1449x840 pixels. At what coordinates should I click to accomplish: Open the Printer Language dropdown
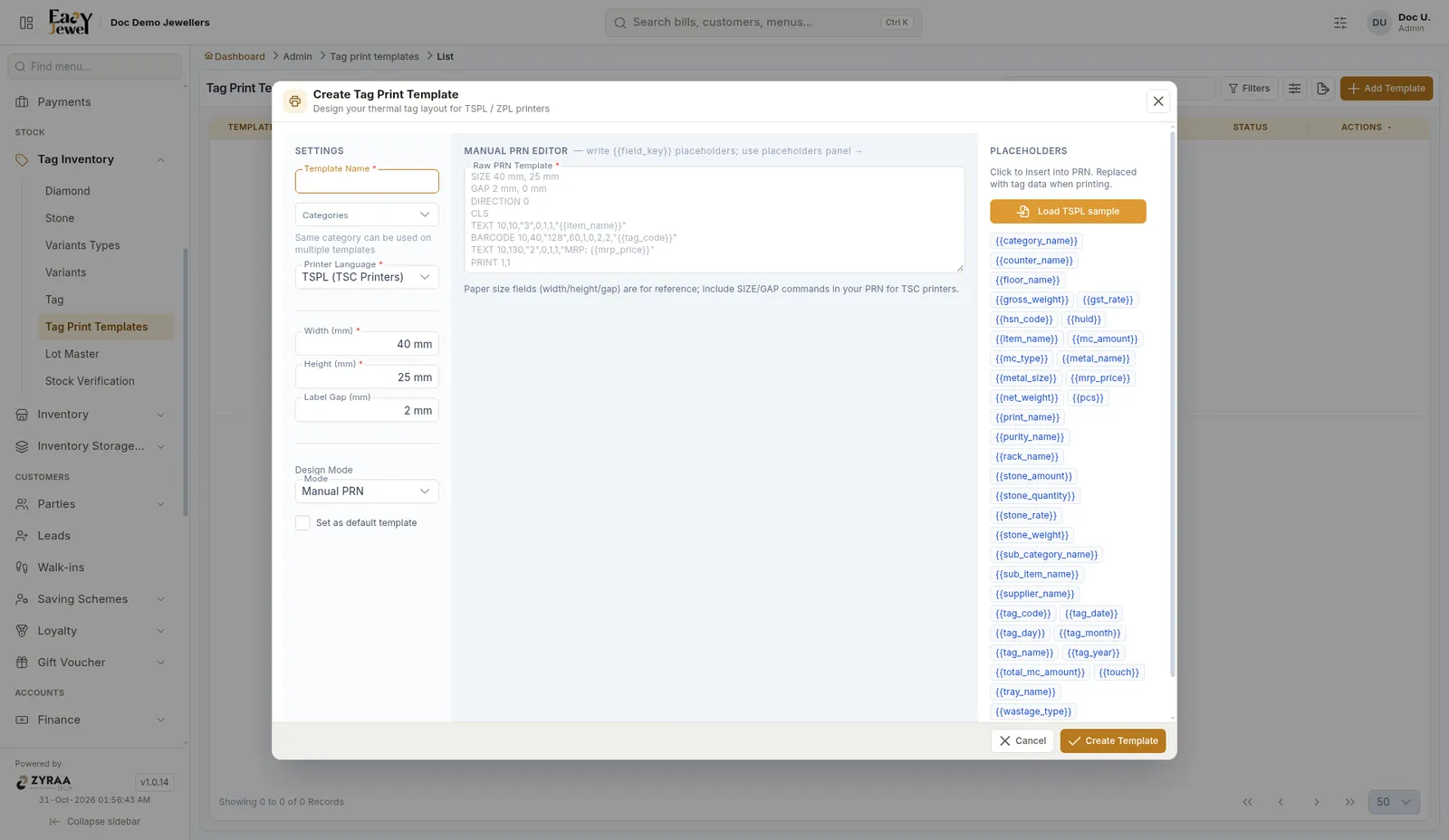coord(367,277)
